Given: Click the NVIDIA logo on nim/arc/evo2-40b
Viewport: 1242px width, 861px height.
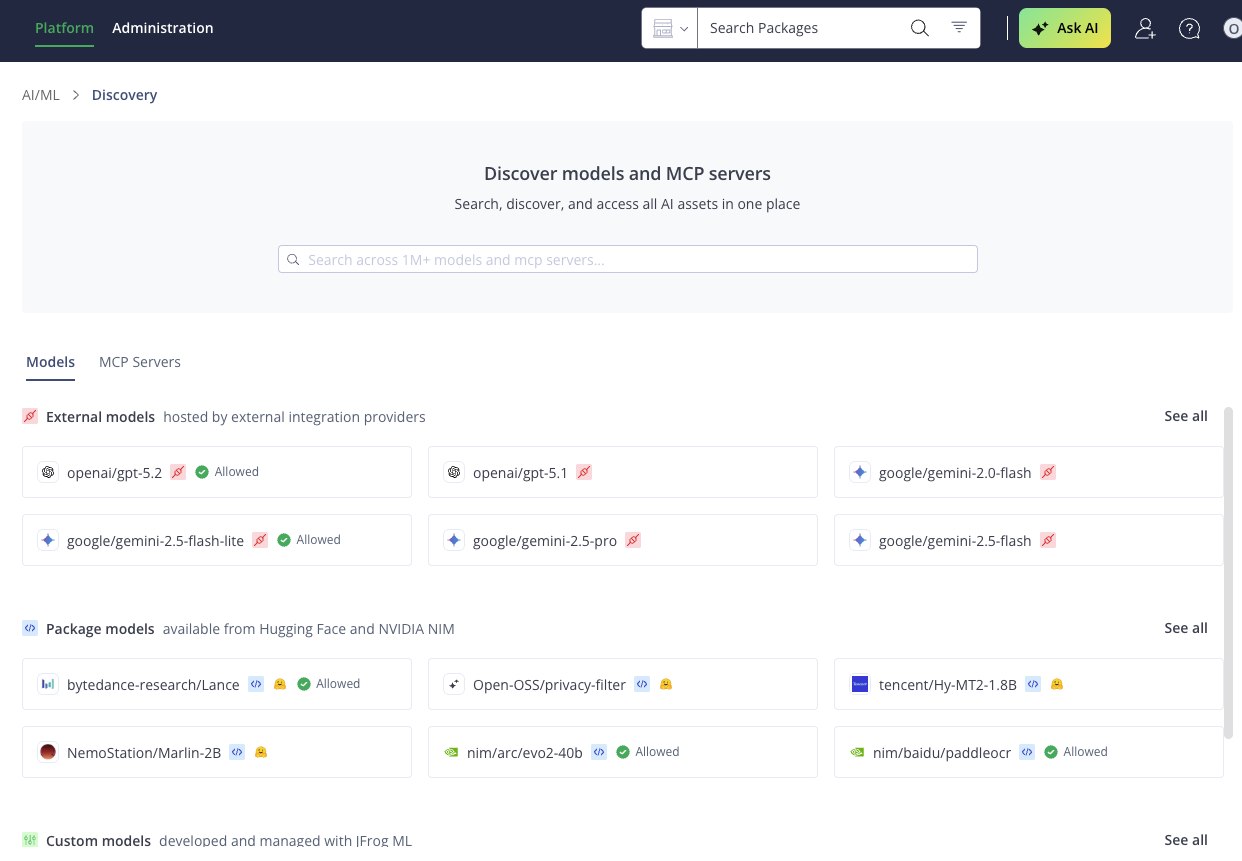Looking at the screenshot, I should pyautogui.click(x=453, y=752).
